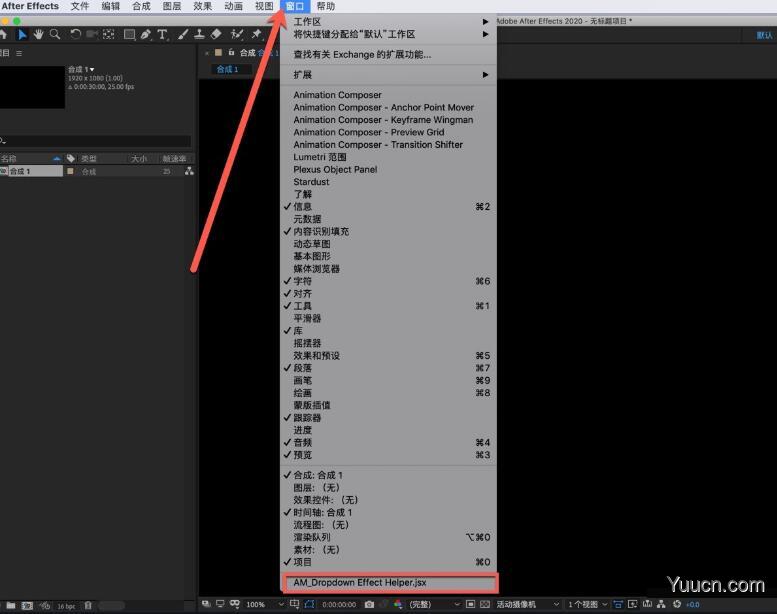Click the +0.0 exposure value

click(x=693, y=605)
